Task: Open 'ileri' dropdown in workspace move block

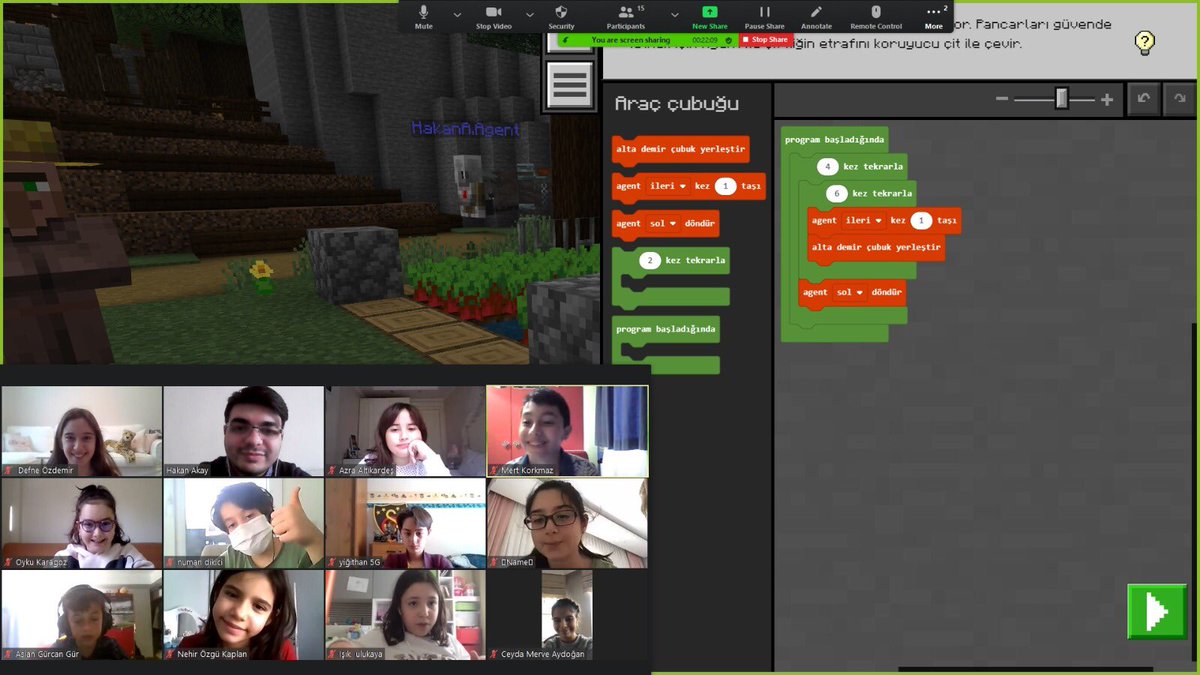Action: tap(864, 220)
